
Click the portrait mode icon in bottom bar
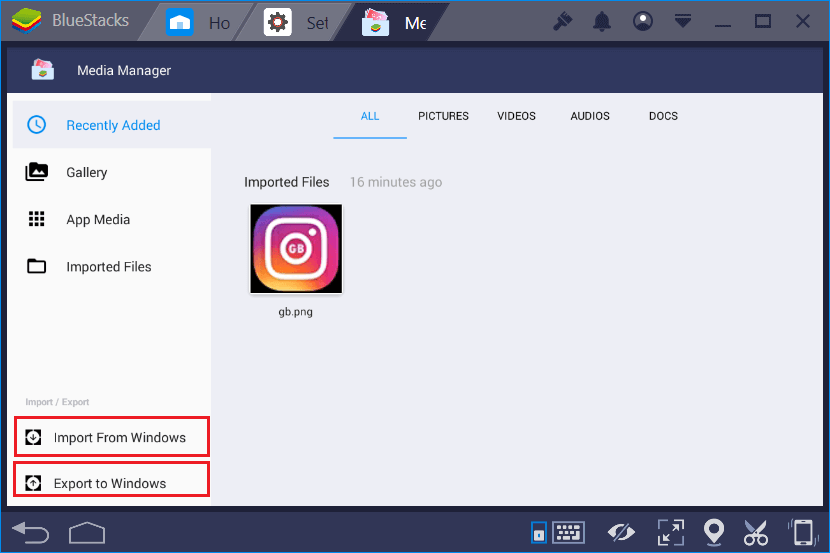pyautogui.click(x=539, y=533)
